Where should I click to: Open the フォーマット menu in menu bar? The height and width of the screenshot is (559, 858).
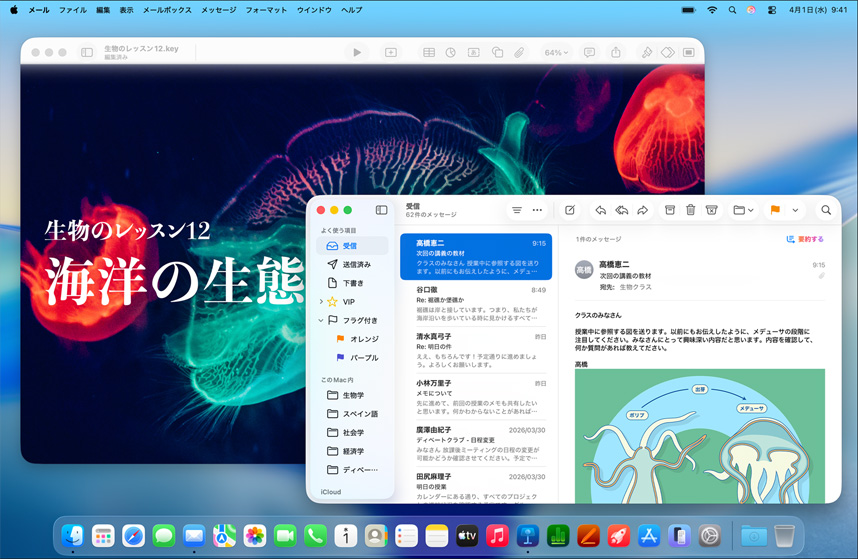pos(266,9)
